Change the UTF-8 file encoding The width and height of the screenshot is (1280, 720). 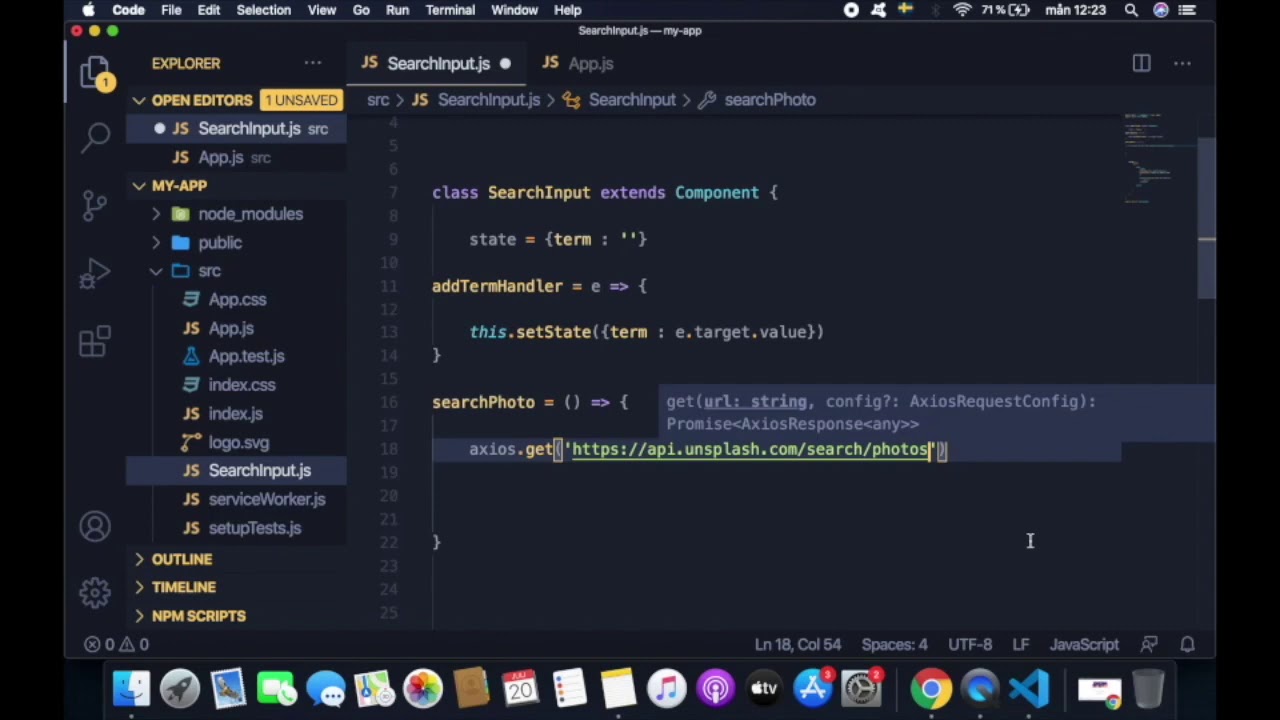970,645
